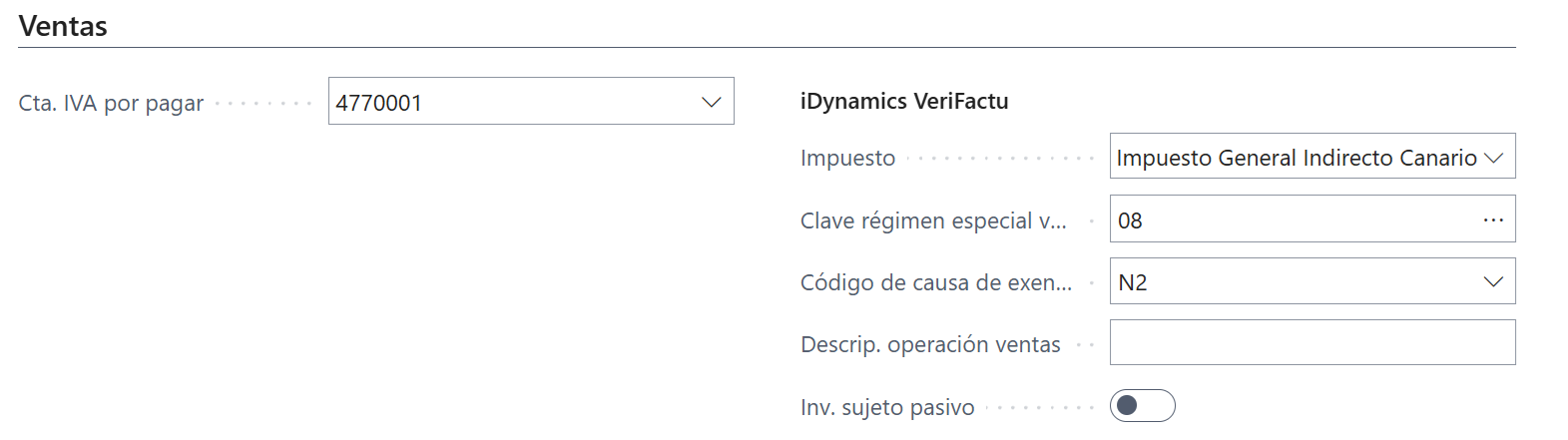Open the Cta. IVA por pagar dropdown arrow
The width and height of the screenshot is (1568, 440).
click(x=711, y=102)
